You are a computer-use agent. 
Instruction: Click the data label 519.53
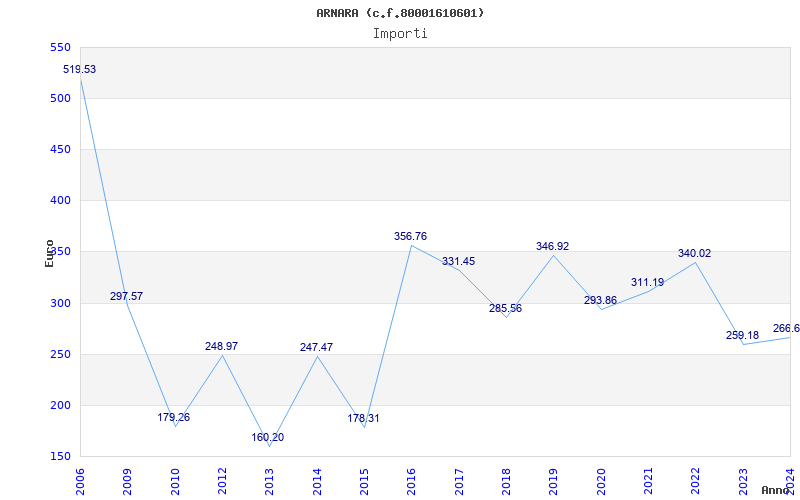79,69
